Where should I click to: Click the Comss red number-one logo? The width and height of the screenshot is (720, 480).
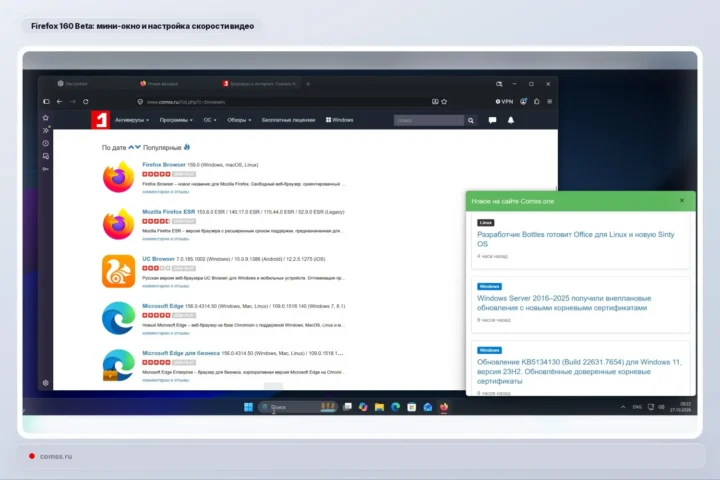[100, 120]
